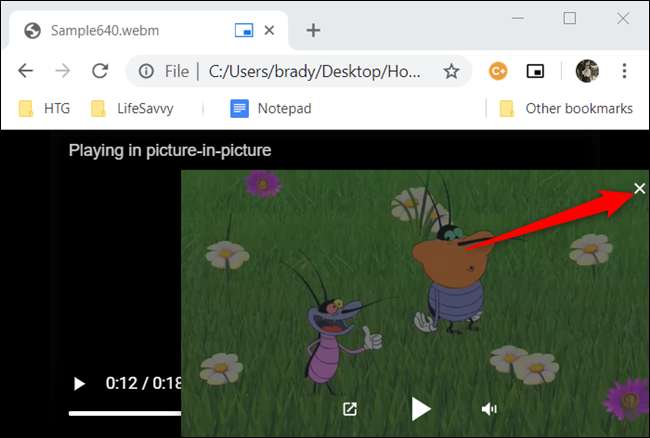Click back to tab icon in PiP
The image size is (650, 438).
pyautogui.click(x=349, y=409)
